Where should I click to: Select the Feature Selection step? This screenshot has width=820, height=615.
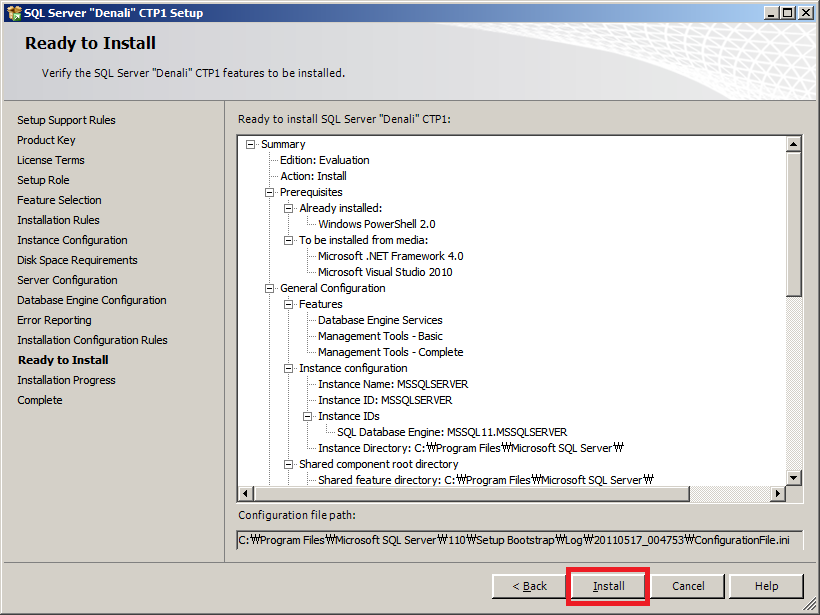point(59,200)
